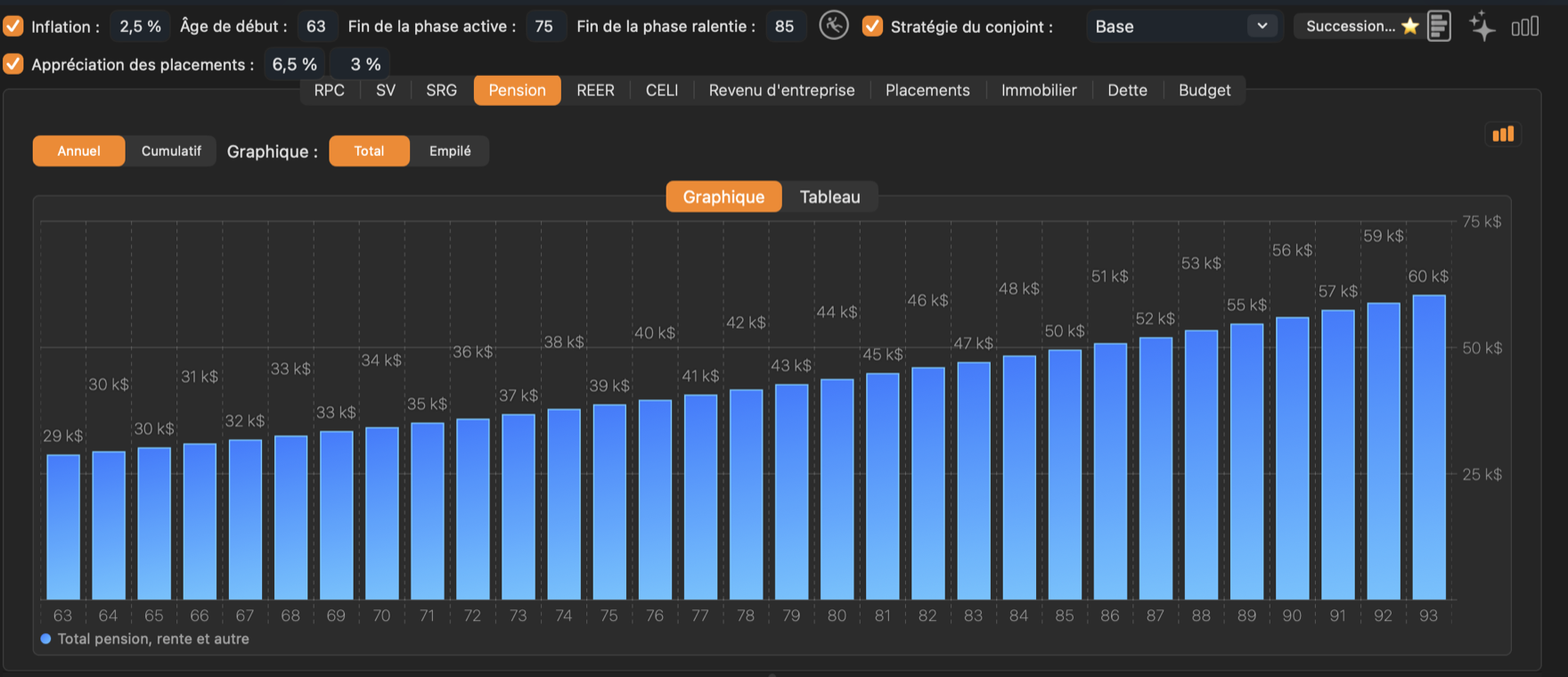This screenshot has height=677, width=1568.
Task: Open the RPC tab
Action: pyautogui.click(x=329, y=90)
